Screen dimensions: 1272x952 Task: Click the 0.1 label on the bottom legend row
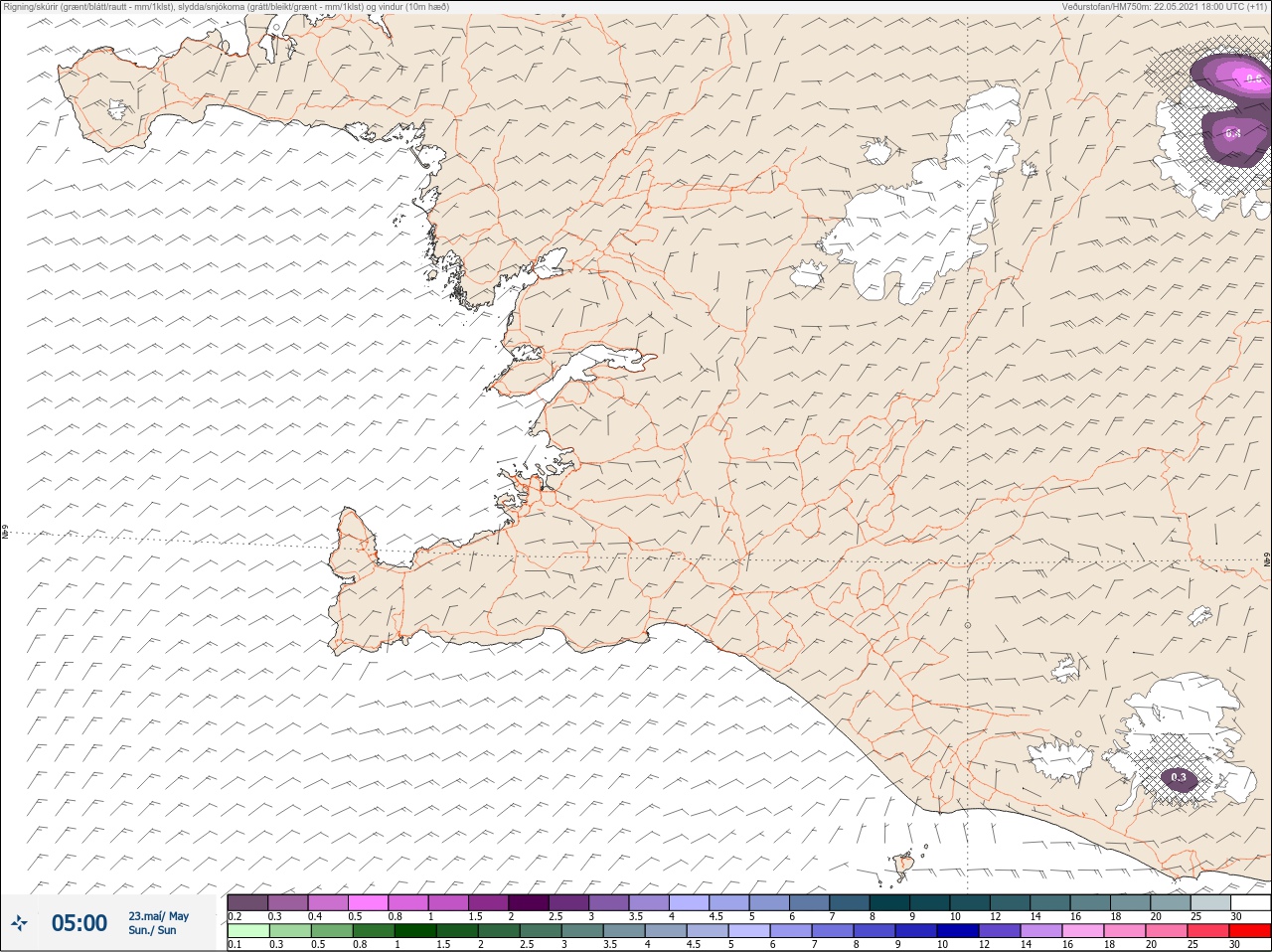[x=235, y=944]
